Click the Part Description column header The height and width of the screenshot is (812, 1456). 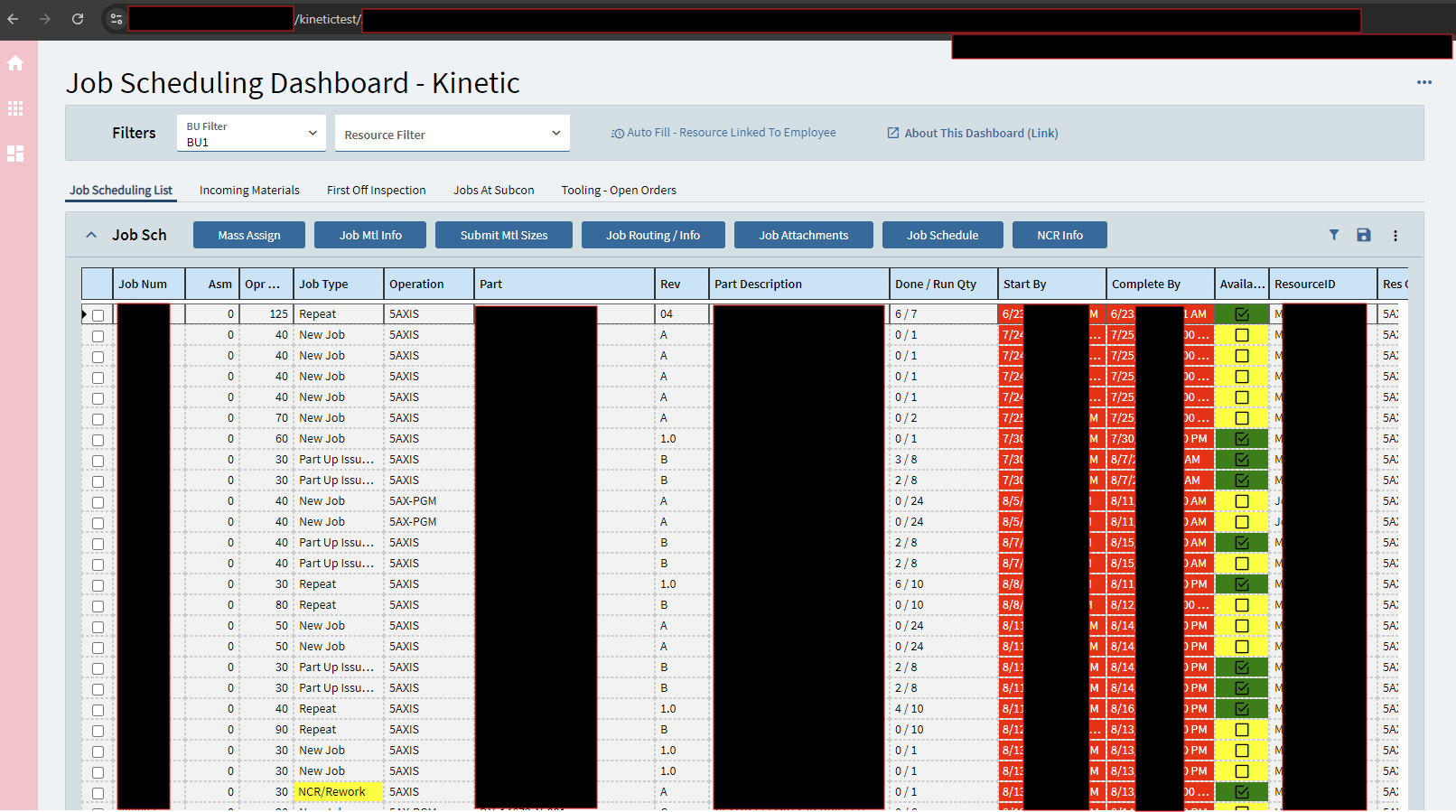(799, 284)
